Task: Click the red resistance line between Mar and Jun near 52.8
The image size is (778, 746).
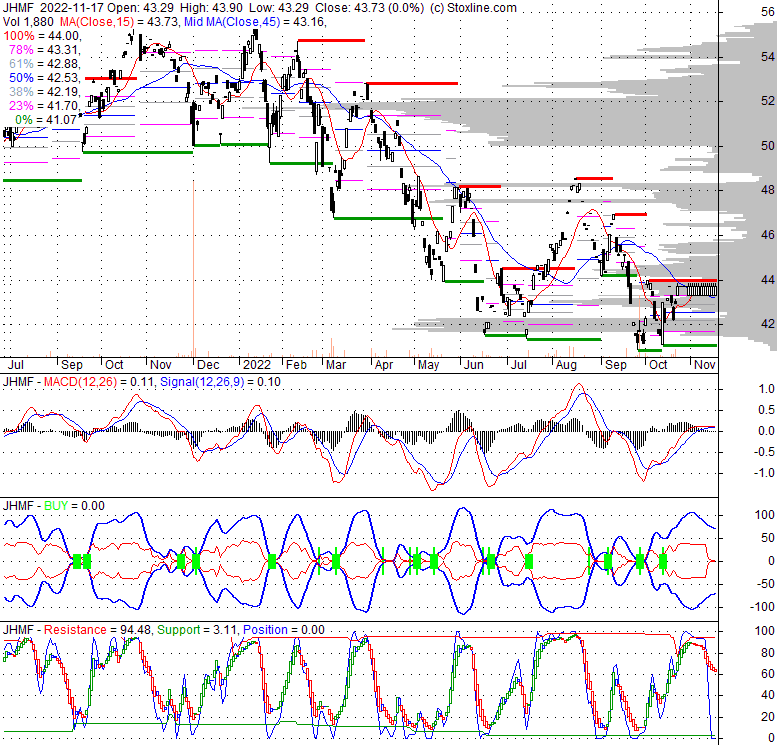Action: 412,83
